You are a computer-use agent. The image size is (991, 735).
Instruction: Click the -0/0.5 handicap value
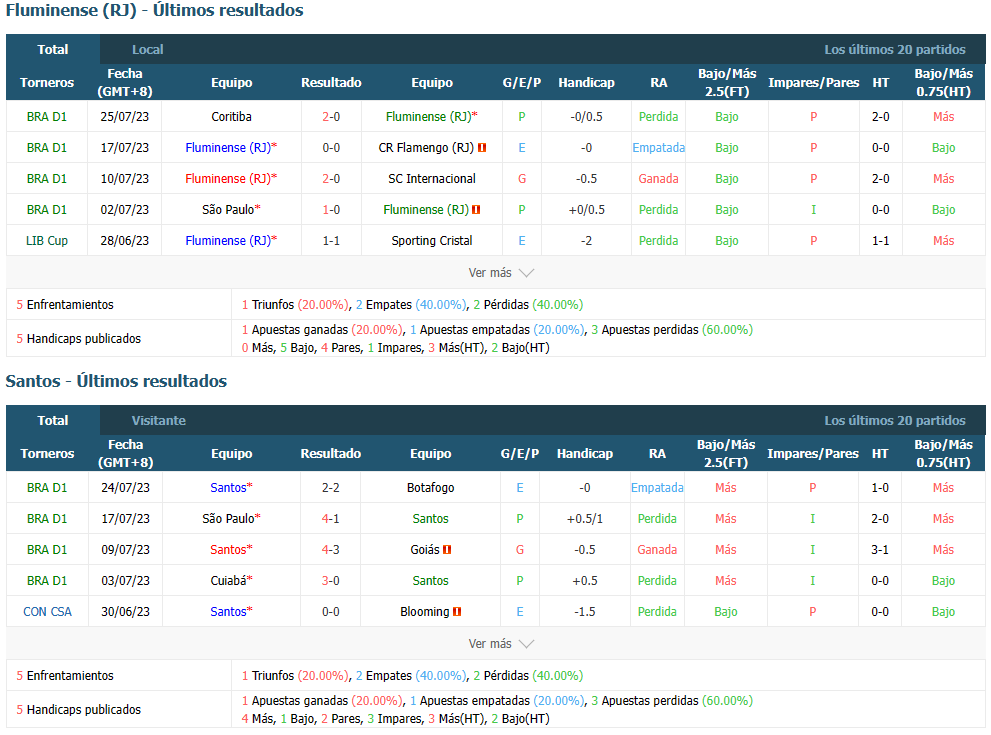[x=587, y=116]
